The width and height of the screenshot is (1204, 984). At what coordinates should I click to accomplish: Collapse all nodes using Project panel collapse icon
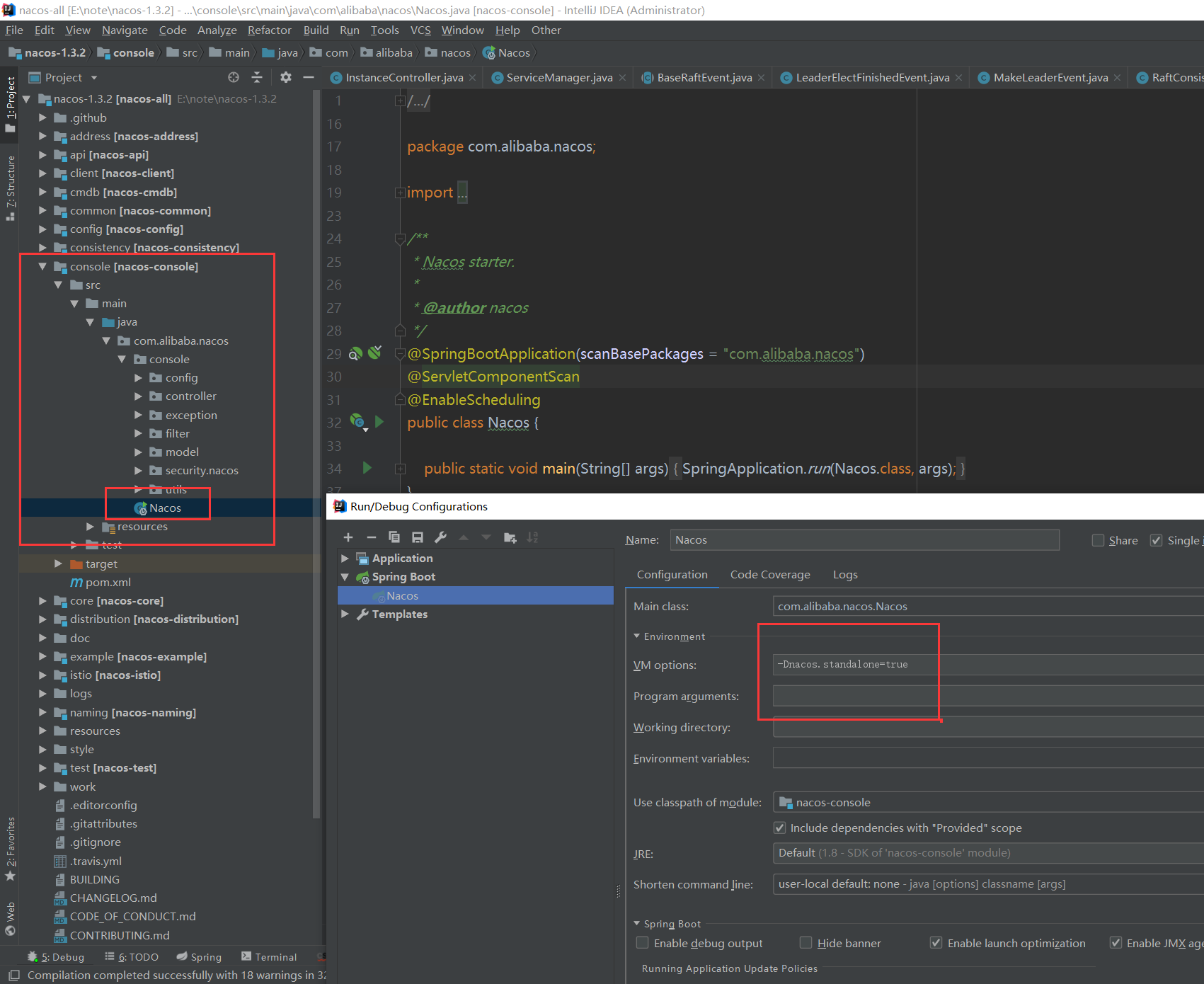coord(257,77)
